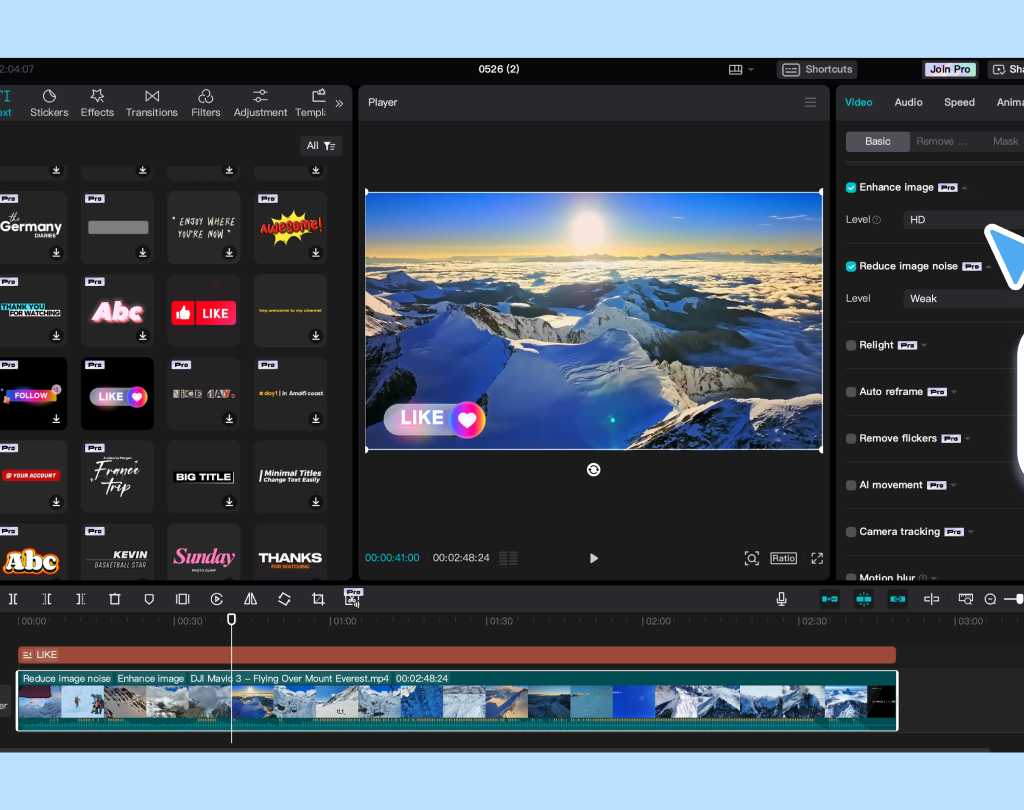Image resolution: width=1024 pixels, height=810 pixels.
Task: Enable the AI movement checkbox
Action: pos(851,485)
